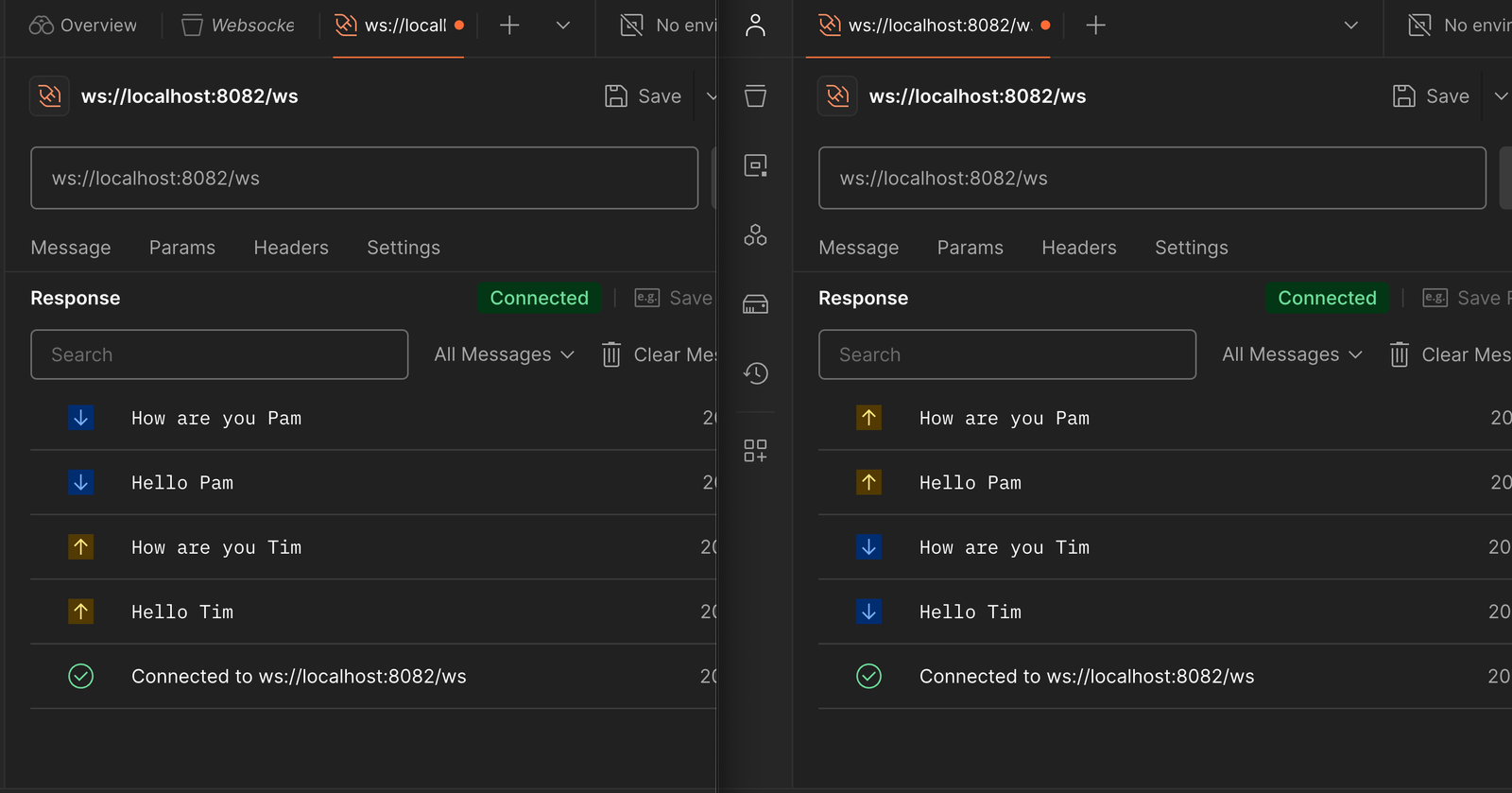Click the connected checkmark icon in left window
This screenshot has width=1512, height=793.
tap(81, 676)
